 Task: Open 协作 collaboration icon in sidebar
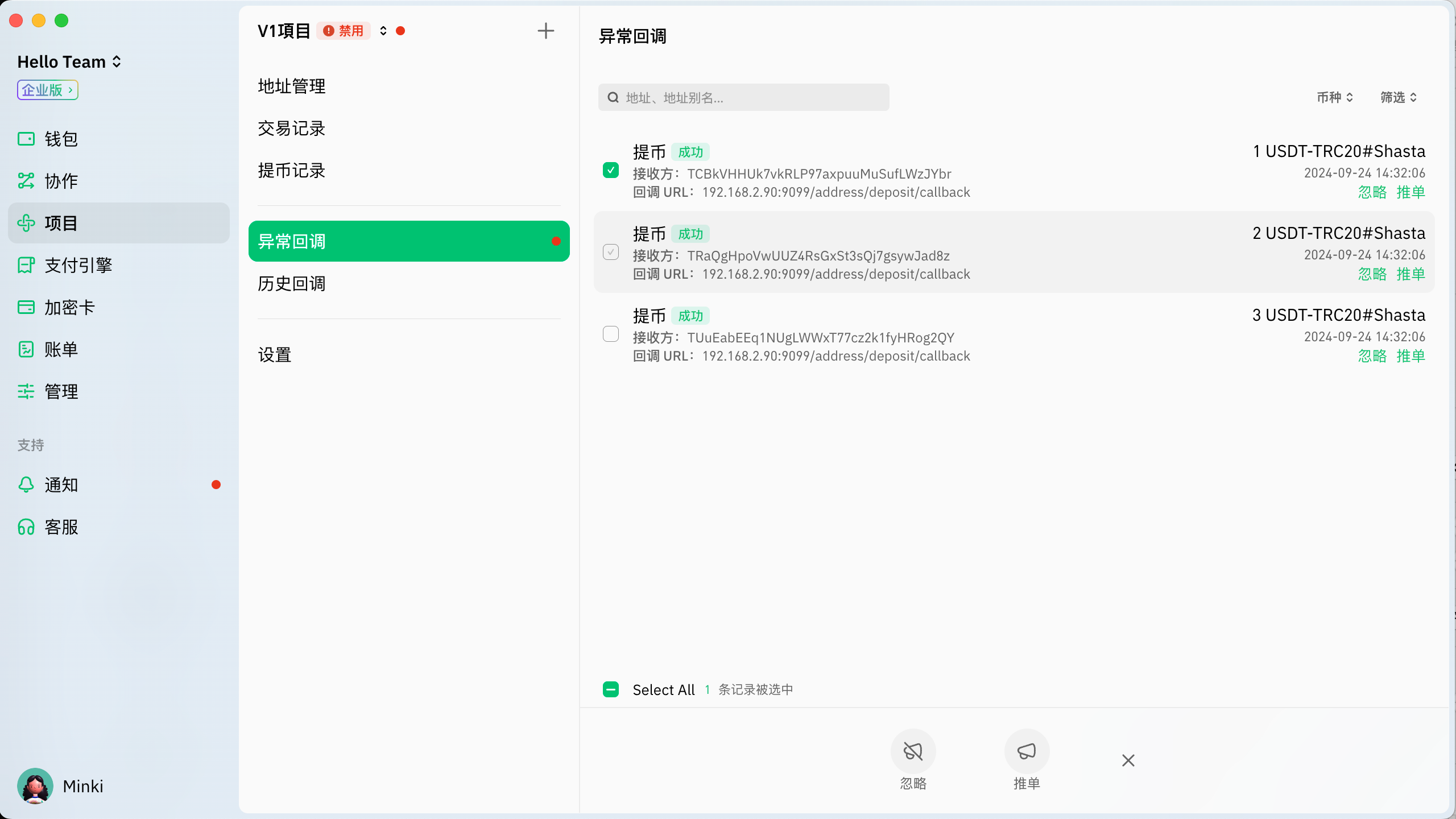pyautogui.click(x=26, y=181)
